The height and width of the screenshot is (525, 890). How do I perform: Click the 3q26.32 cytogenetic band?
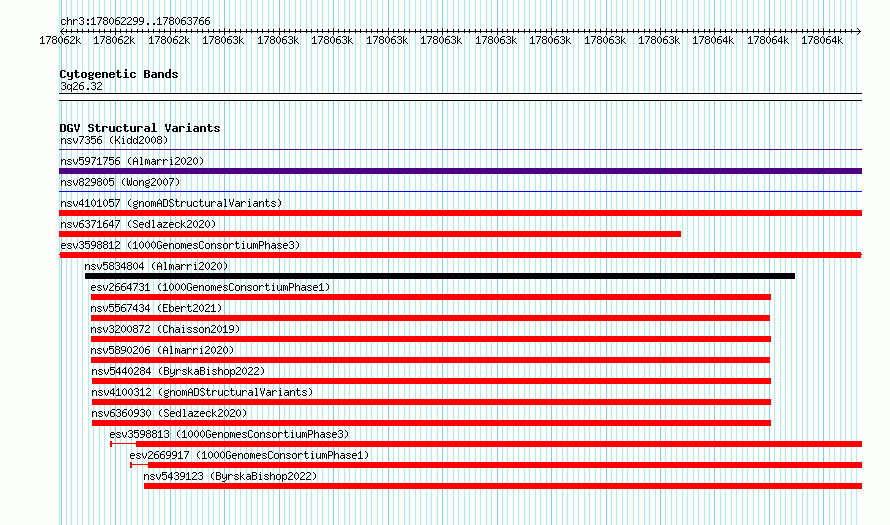(460, 97)
